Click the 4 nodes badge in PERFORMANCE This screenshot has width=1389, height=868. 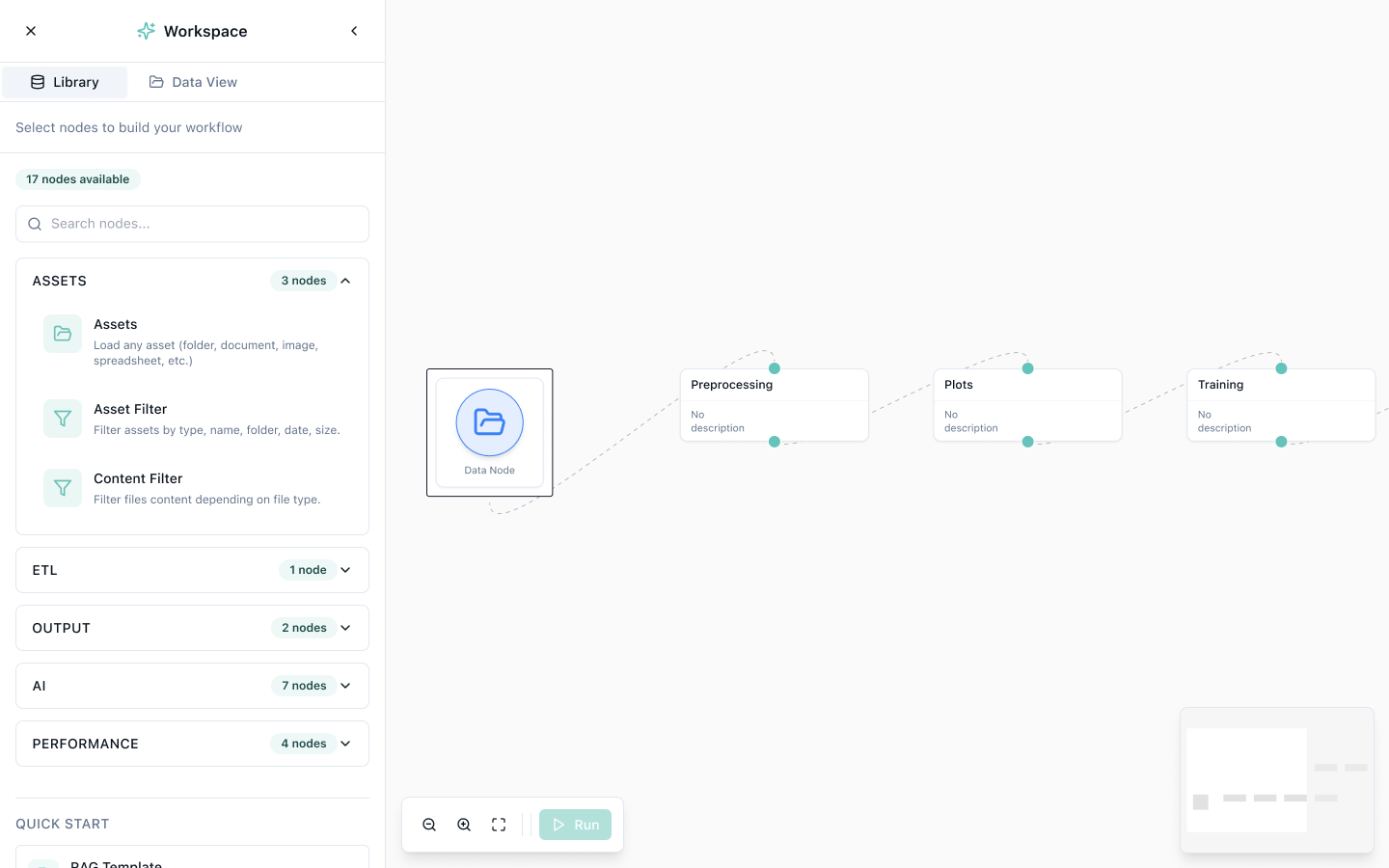[304, 744]
